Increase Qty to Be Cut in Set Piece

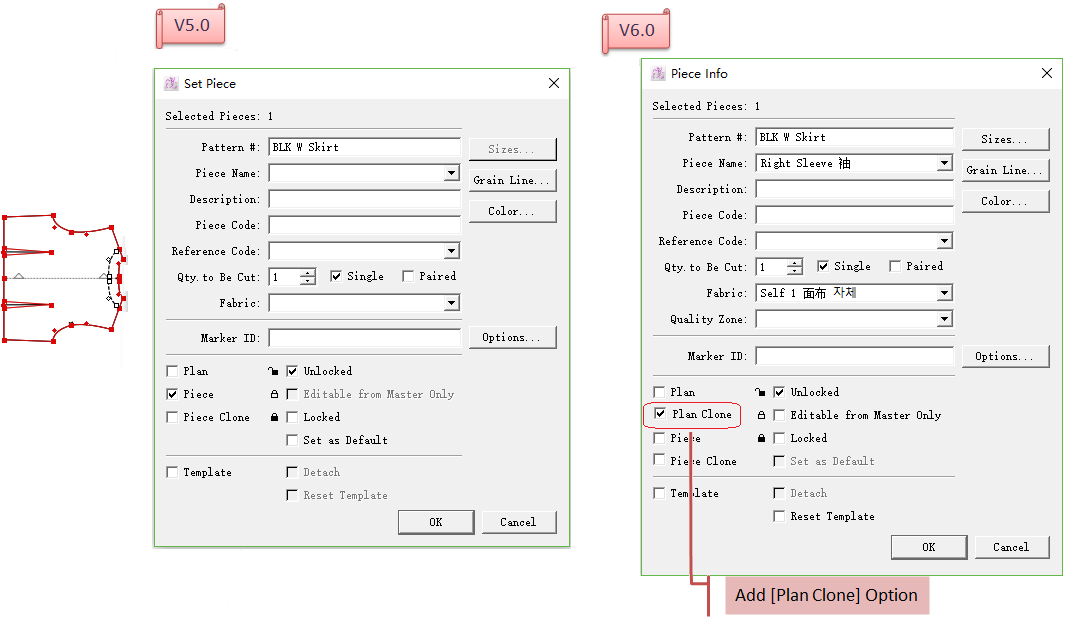pos(308,272)
